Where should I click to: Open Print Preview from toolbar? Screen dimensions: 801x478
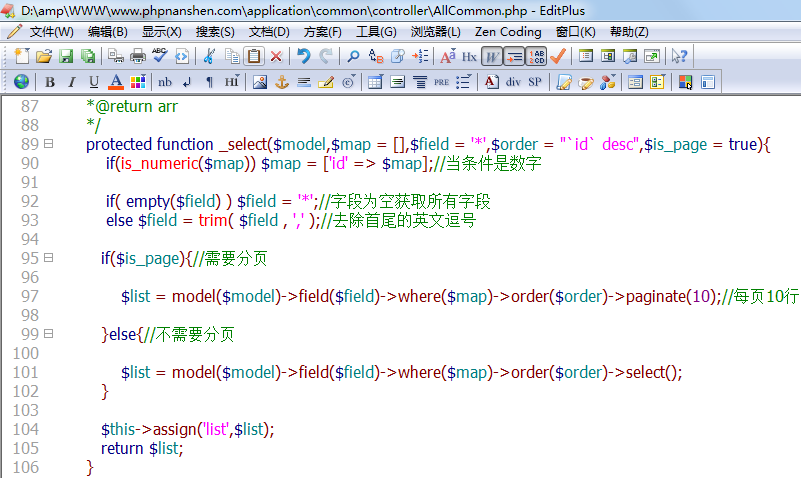[115, 56]
